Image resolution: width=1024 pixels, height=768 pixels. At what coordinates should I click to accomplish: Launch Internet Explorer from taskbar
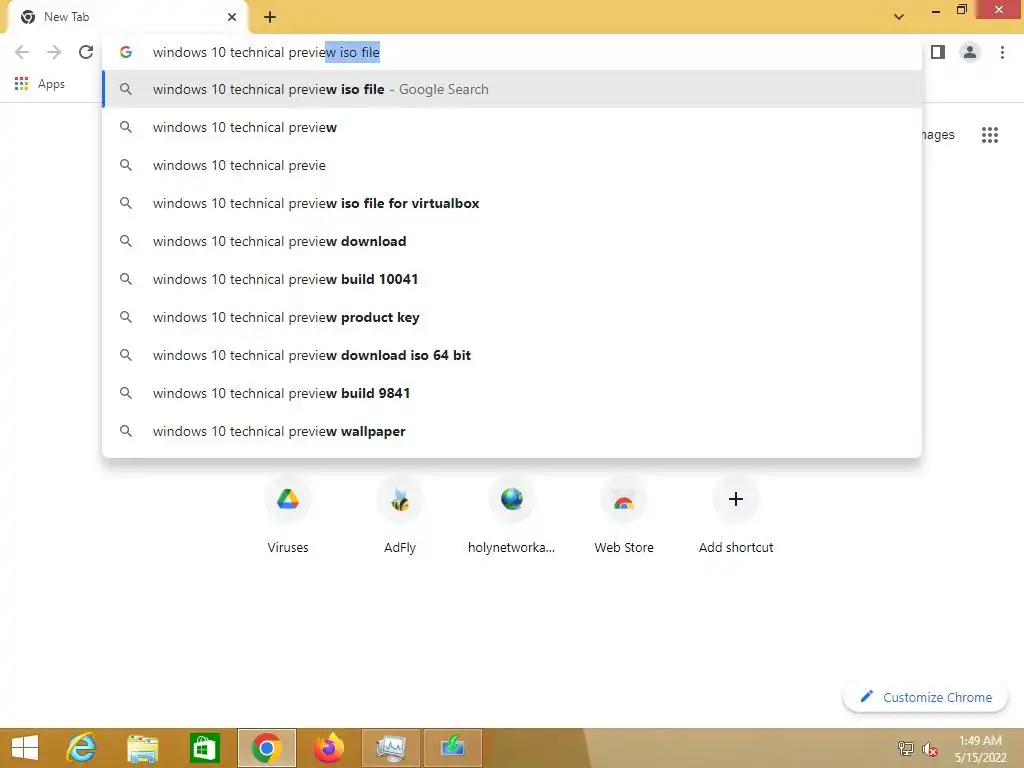[82, 748]
